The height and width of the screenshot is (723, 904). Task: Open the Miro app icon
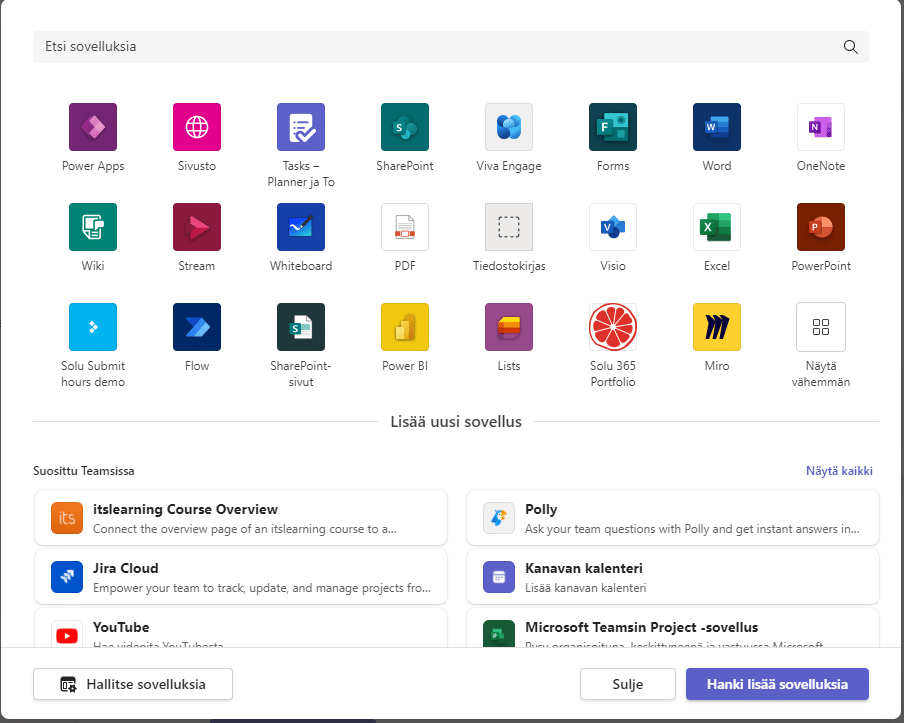[x=717, y=328]
